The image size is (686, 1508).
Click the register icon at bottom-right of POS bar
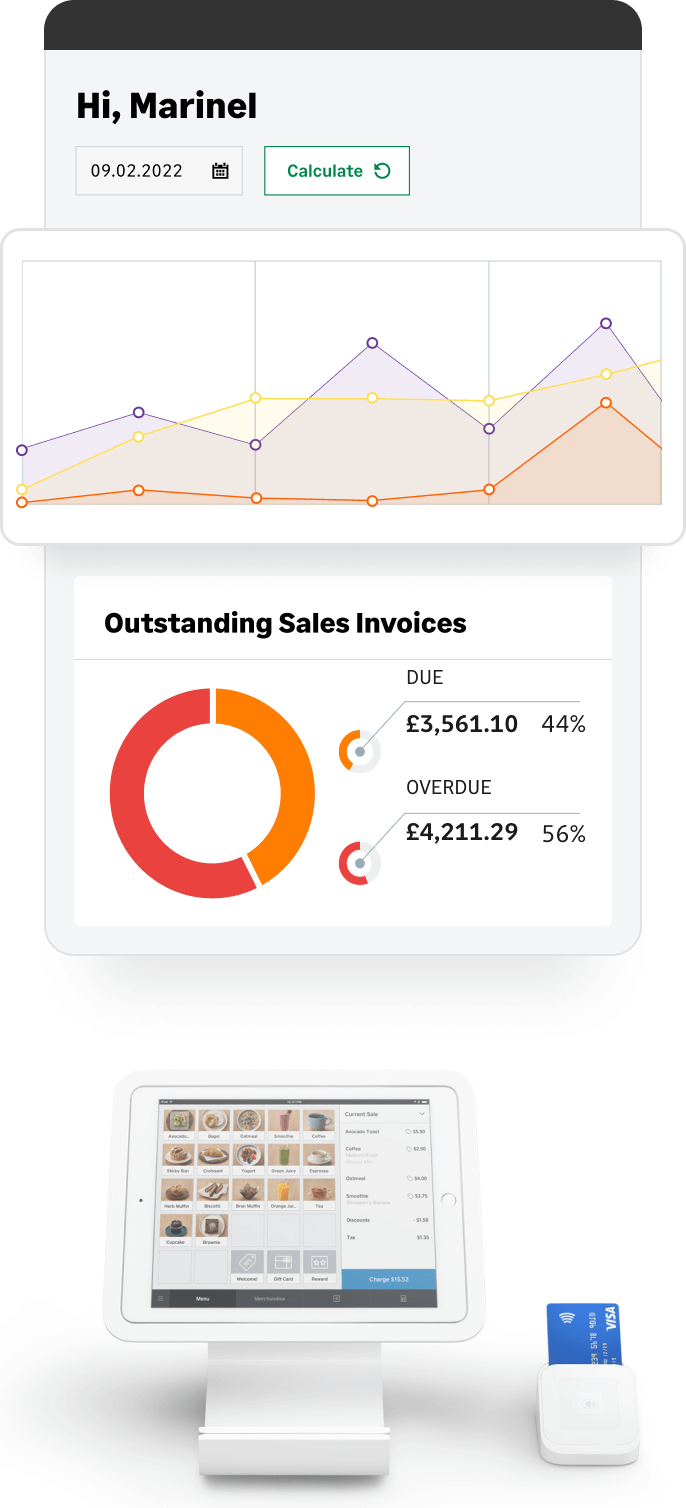click(x=403, y=1296)
